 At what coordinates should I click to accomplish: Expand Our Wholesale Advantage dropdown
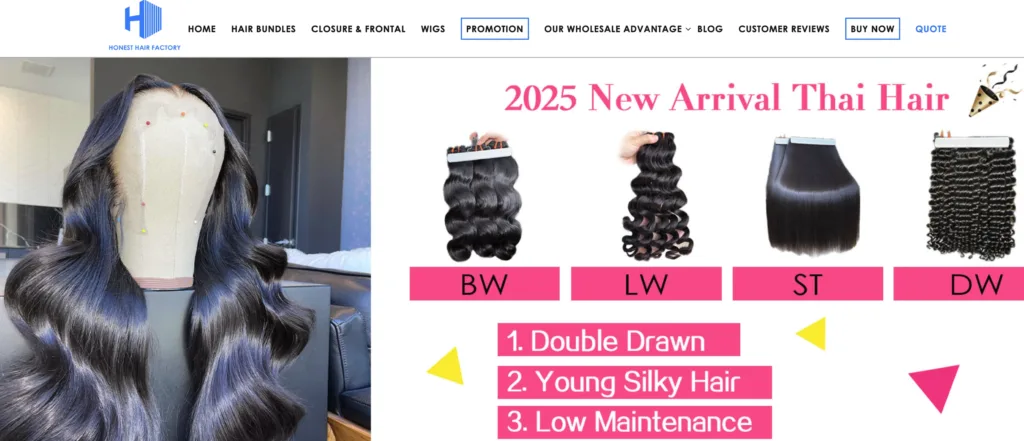tap(613, 29)
